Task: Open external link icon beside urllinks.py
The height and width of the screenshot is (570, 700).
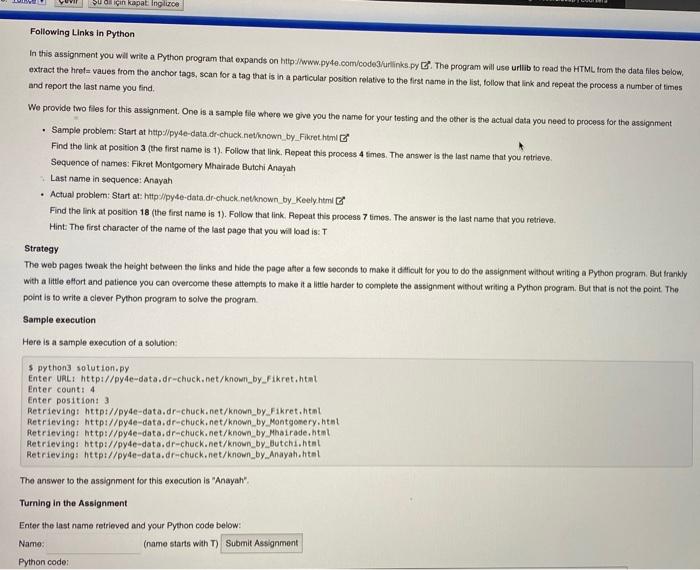Action: click(426, 65)
